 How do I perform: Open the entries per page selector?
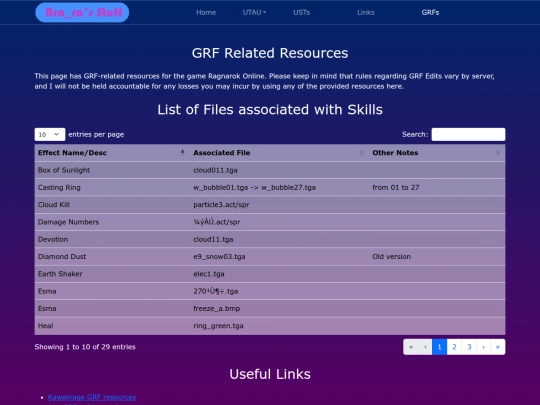(50, 134)
